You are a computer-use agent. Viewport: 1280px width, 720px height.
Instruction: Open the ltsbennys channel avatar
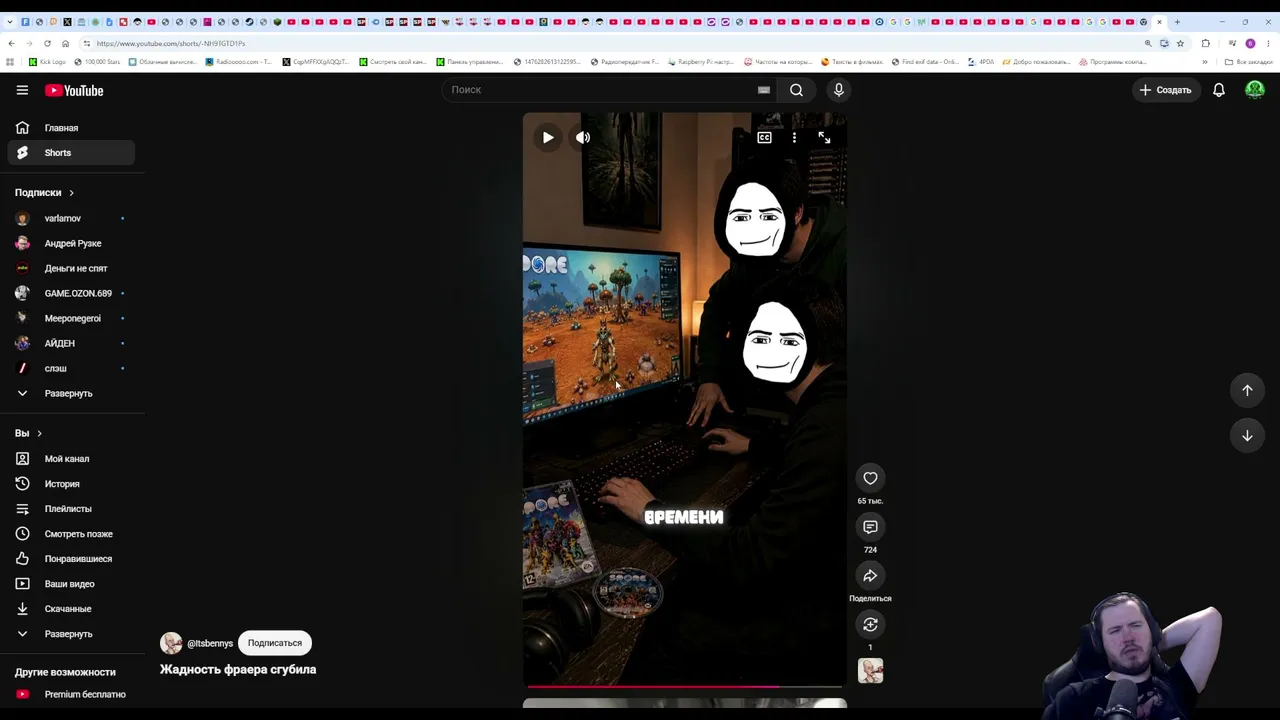(x=171, y=643)
